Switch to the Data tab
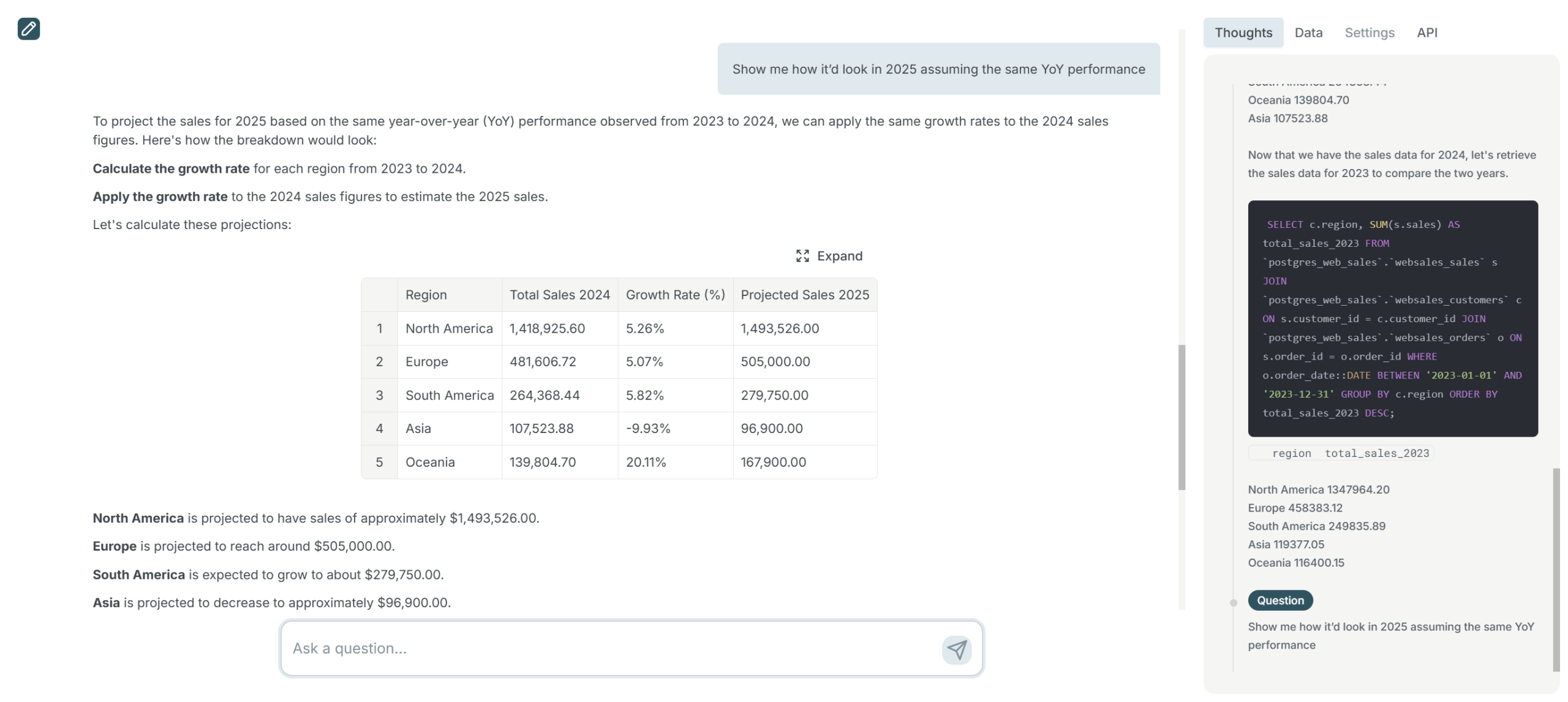 point(1308,32)
